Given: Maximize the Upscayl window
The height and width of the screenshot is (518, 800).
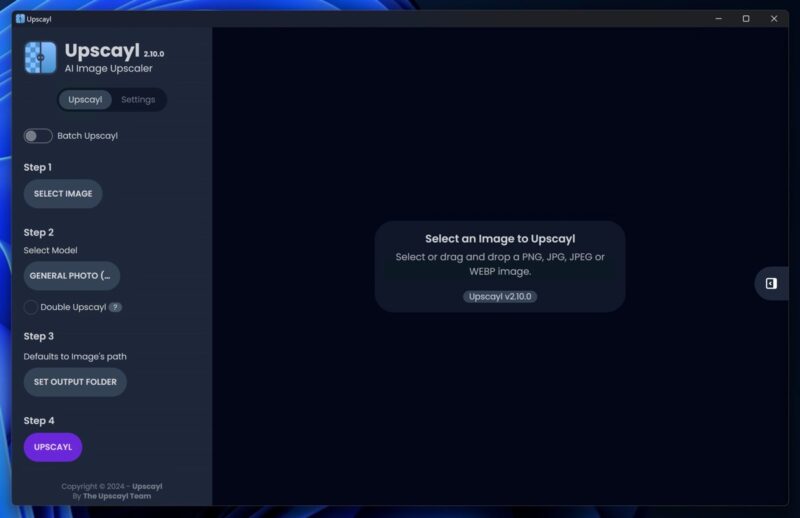Looking at the screenshot, I should 746,19.
